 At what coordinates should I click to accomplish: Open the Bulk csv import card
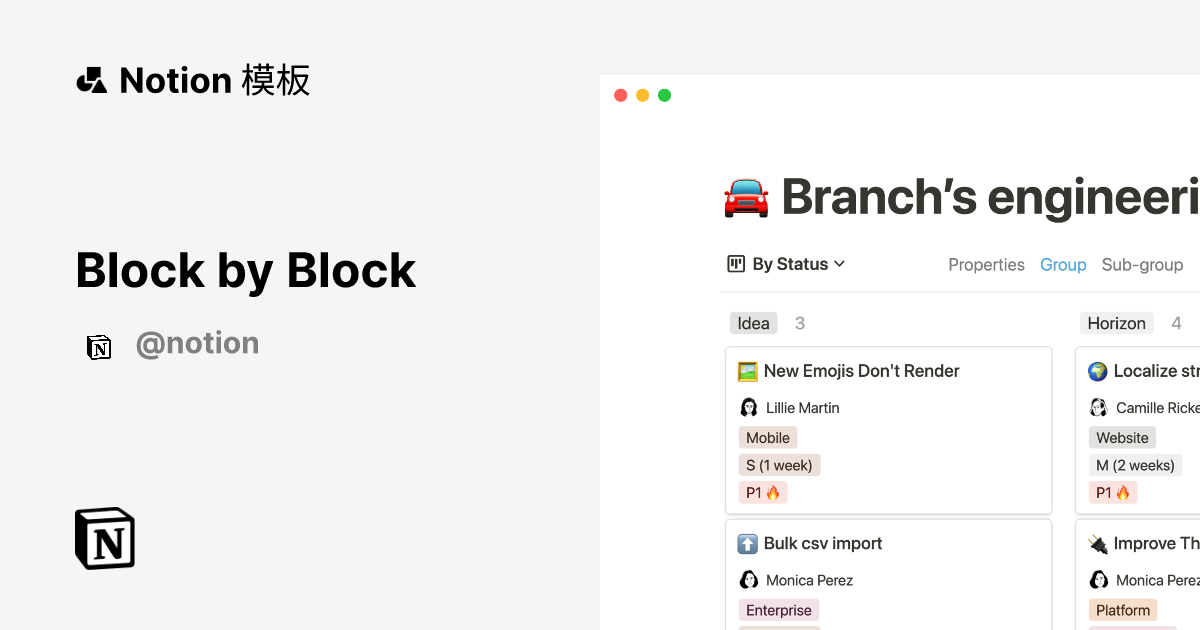[x=821, y=543]
